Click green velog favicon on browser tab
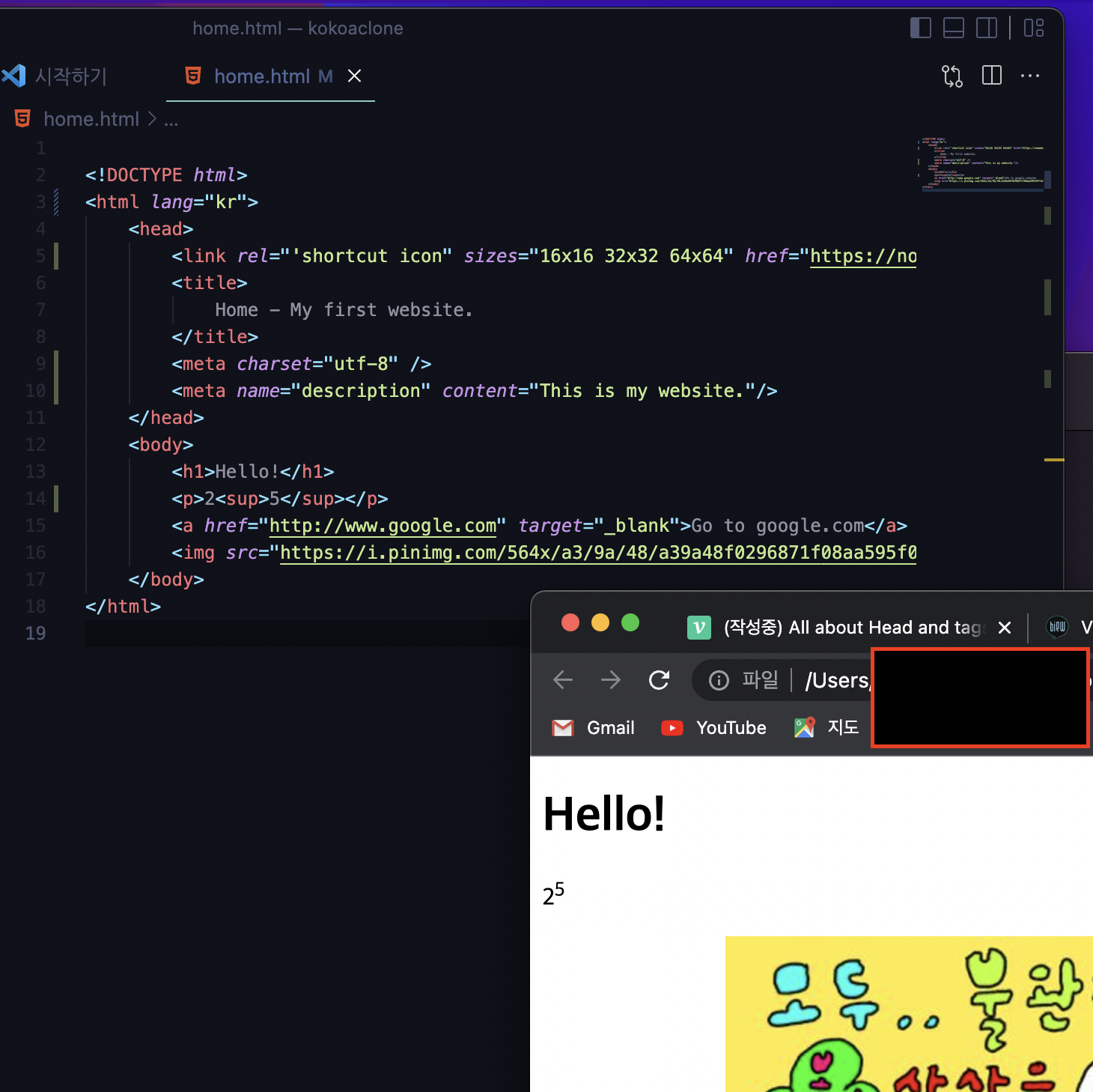The height and width of the screenshot is (1092, 1093). (x=698, y=628)
